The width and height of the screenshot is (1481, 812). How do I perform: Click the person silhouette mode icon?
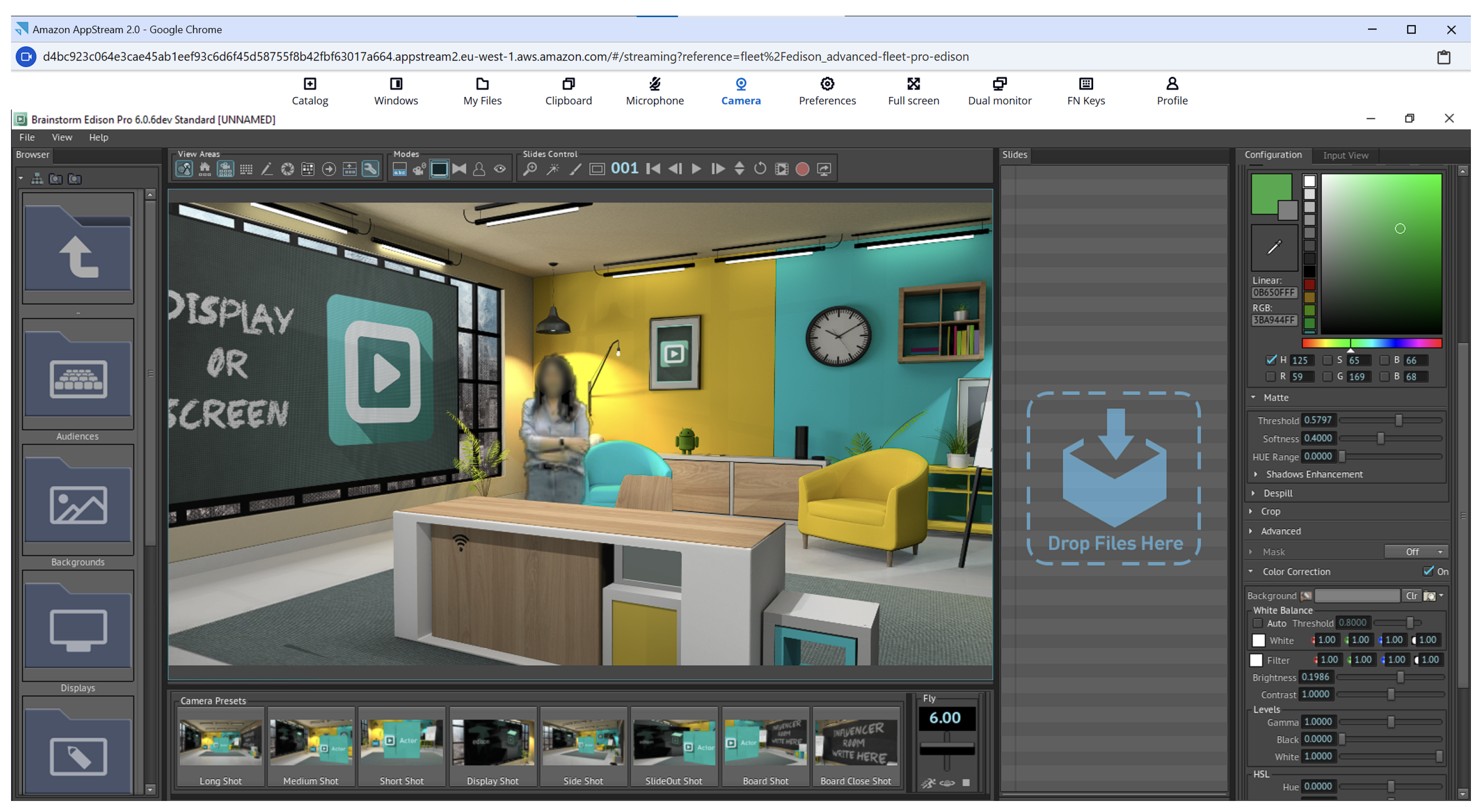479,169
